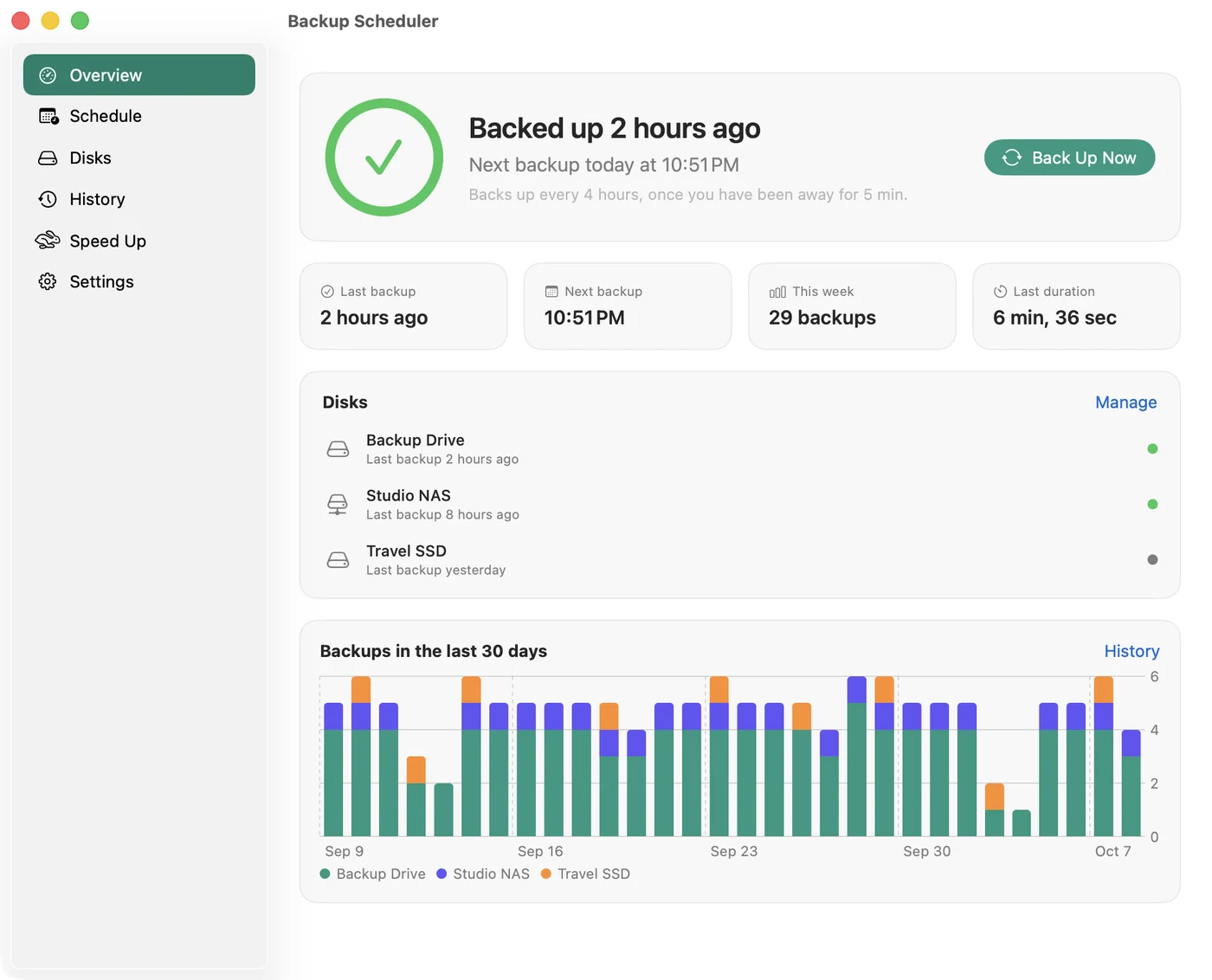Click the Backup Drive disk icon
Viewport: 1212px width, 980px height.
(x=338, y=448)
